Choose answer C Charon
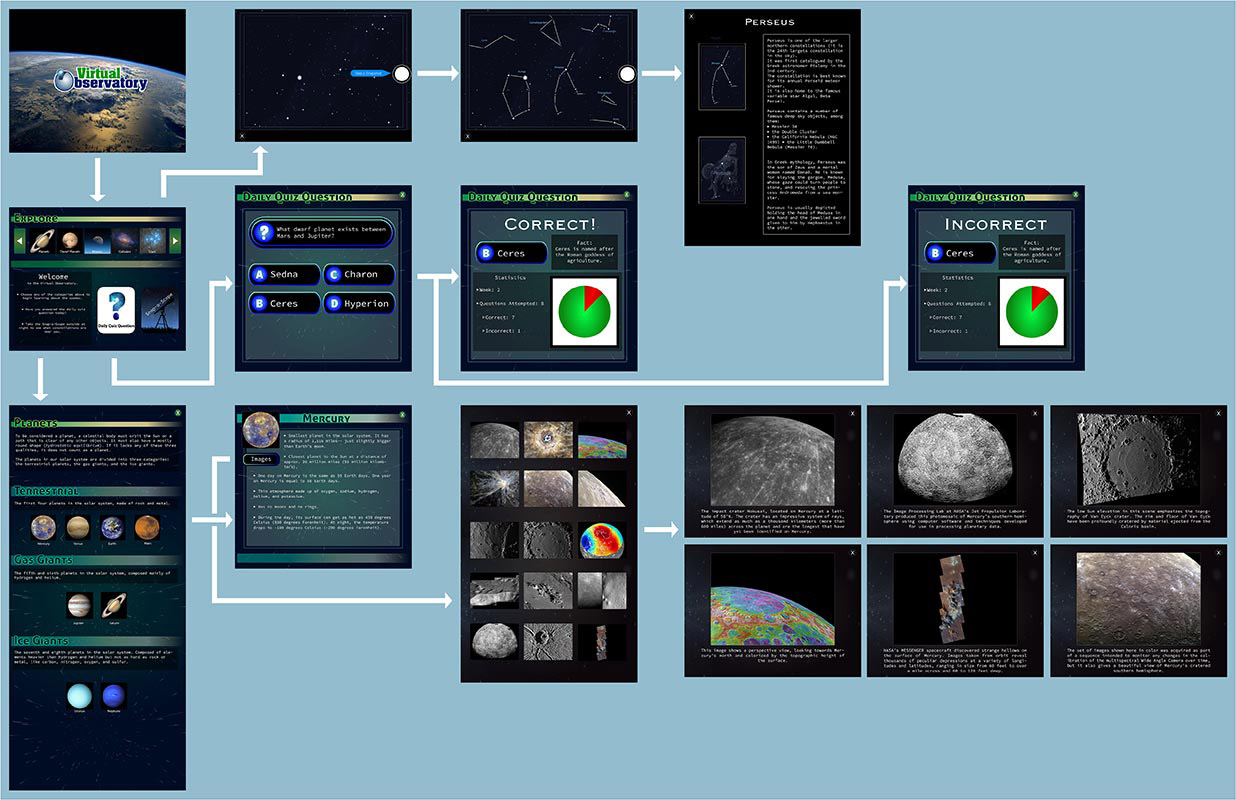The image size is (1236, 800). [358, 274]
